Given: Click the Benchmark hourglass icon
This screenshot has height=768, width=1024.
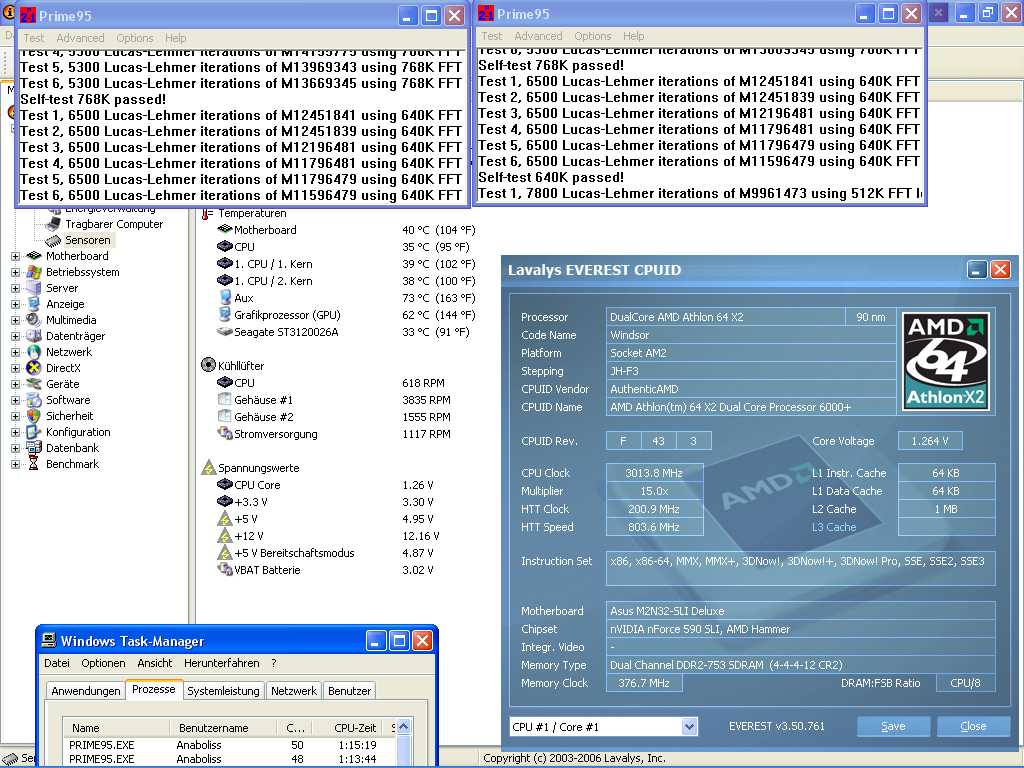Looking at the screenshot, I should pyautogui.click(x=34, y=464).
